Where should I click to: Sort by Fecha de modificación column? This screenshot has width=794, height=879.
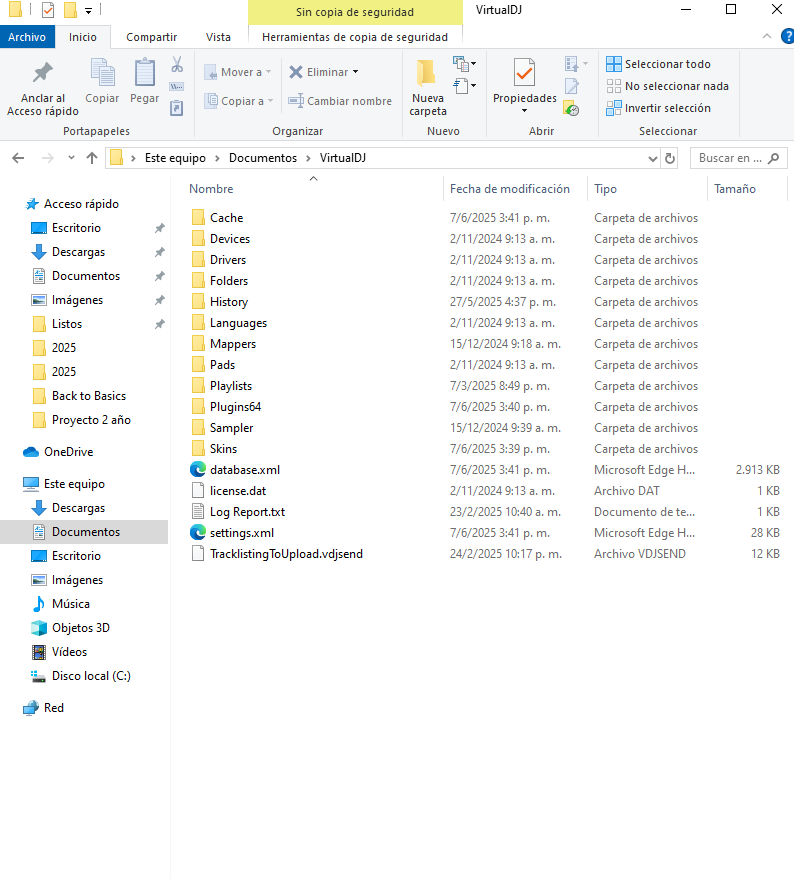point(510,189)
